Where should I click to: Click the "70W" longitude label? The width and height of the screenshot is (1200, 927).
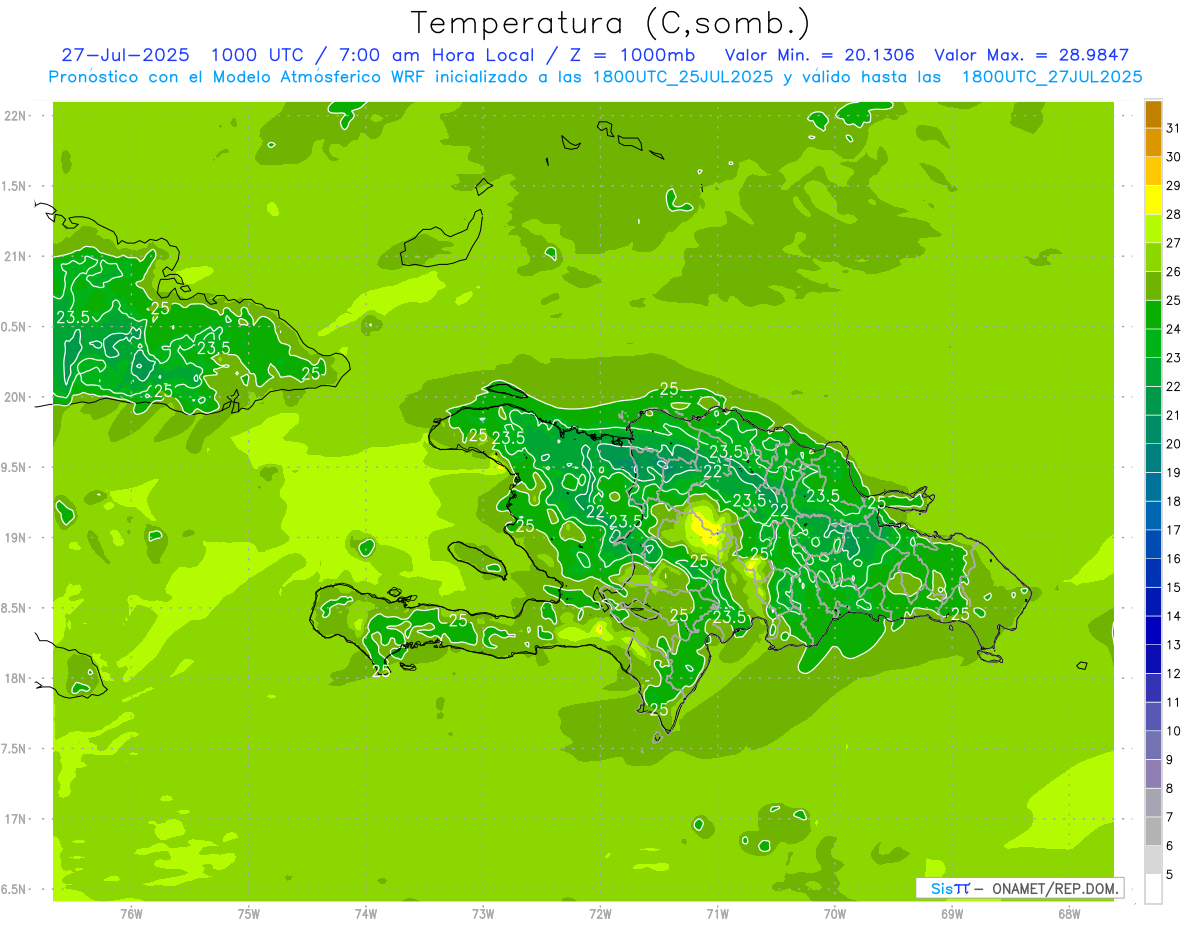tap(835, 913)
